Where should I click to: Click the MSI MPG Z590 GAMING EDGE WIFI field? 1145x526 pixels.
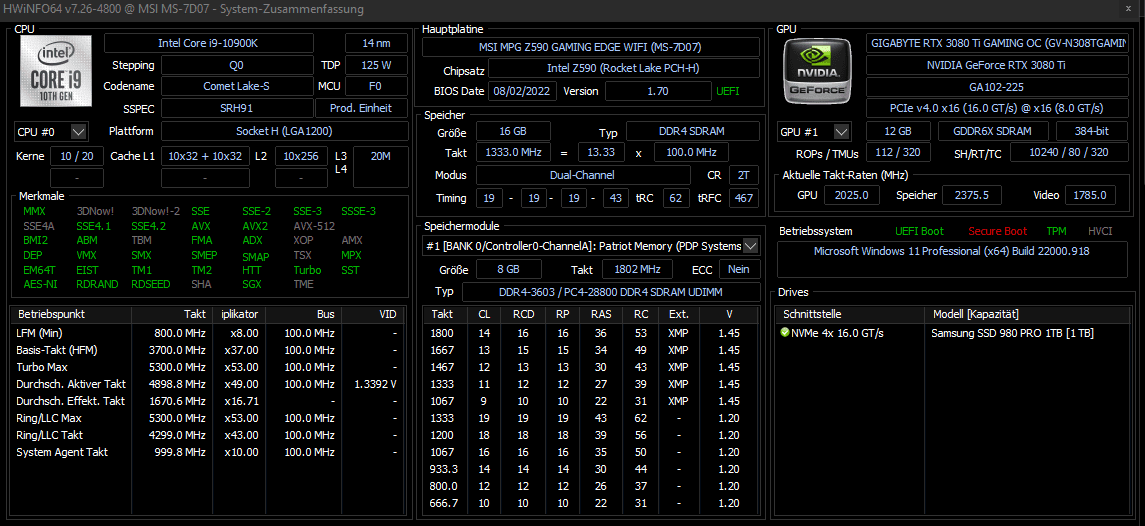click(590, 47)
